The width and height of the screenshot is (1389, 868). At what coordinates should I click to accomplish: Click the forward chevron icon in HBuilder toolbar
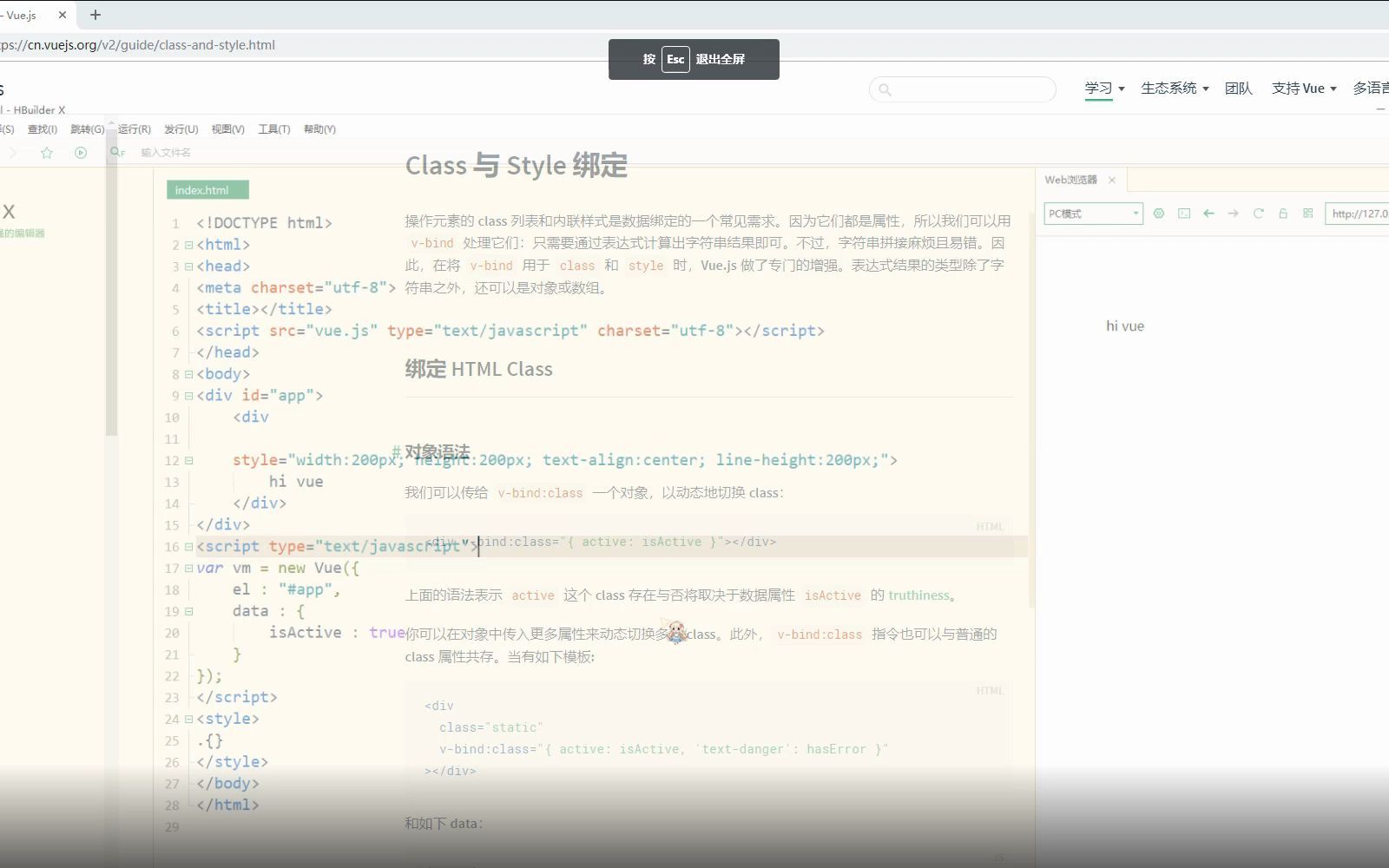coord(12,153)
